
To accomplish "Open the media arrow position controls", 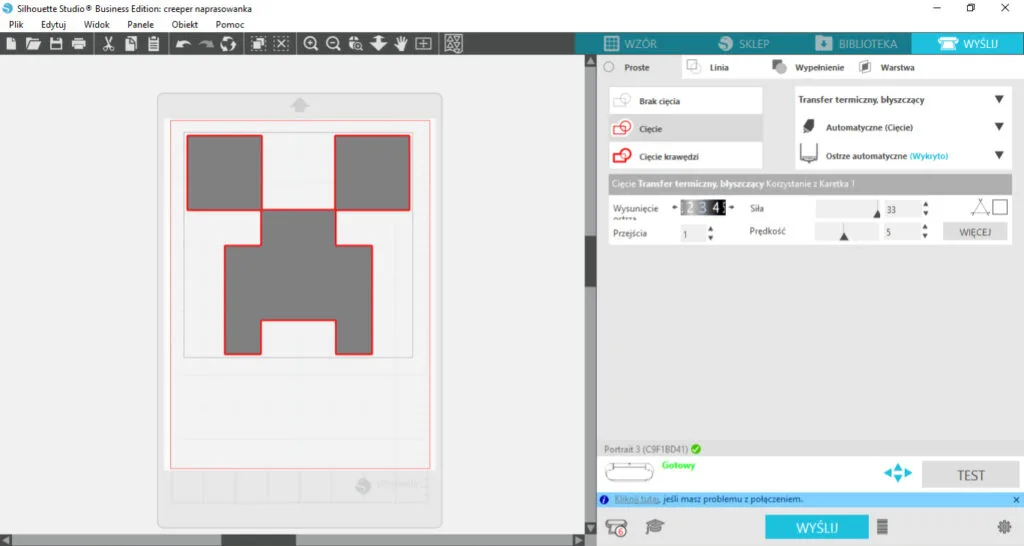I will [x=897, y=473].
